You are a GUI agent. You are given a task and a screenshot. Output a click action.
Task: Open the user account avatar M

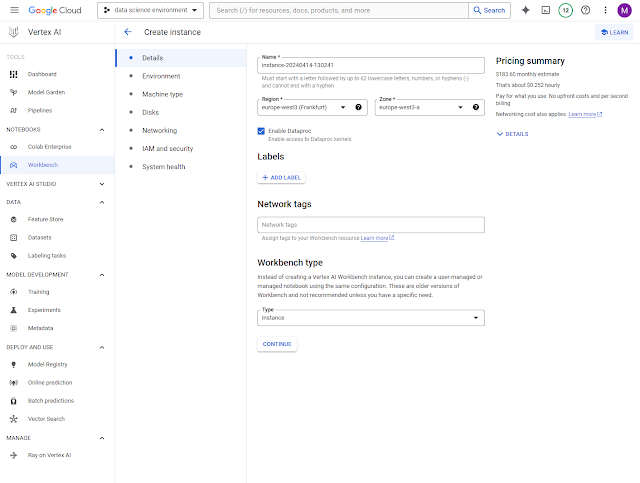pos(624,10)
